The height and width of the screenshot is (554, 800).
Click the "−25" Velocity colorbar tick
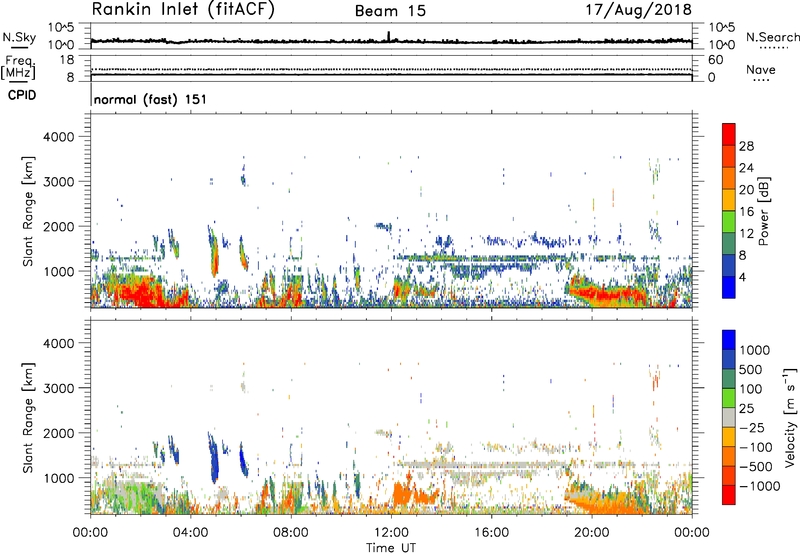752,427
